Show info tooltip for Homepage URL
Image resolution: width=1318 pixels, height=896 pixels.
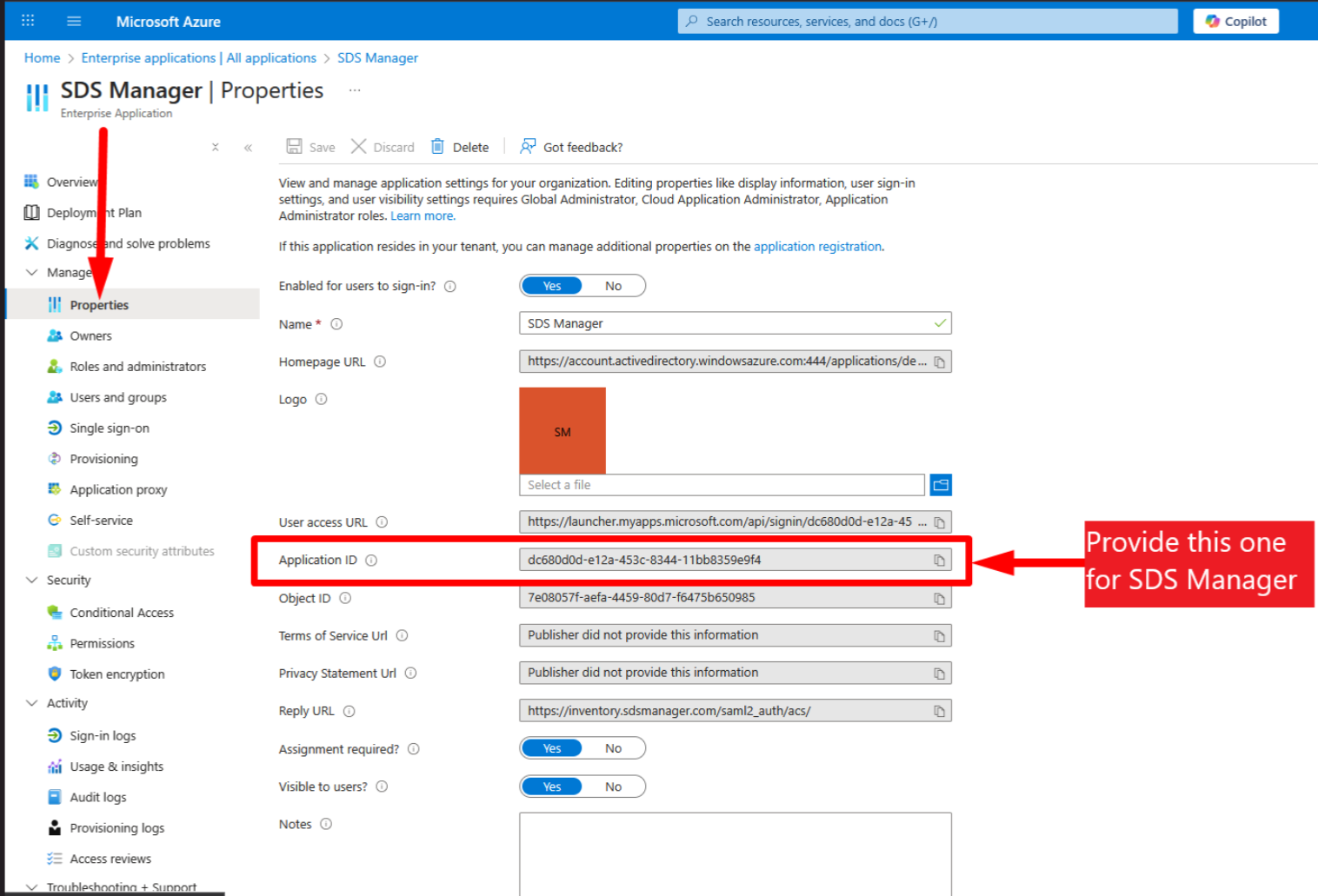point(380,362)
